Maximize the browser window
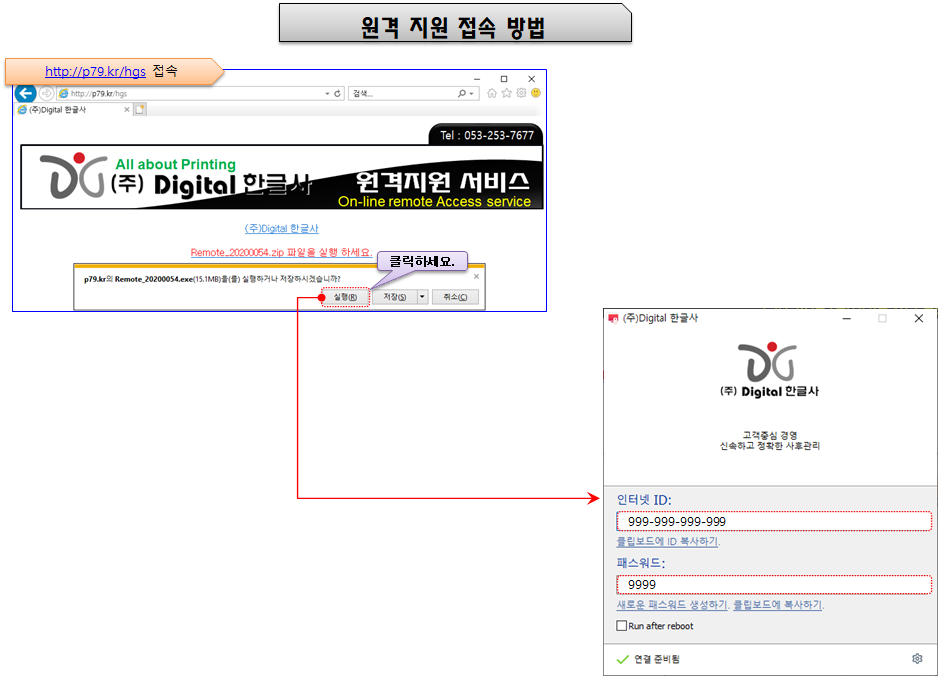The width and height of the screenshot is (938, 676). pyautogui.click(x=504, y=79)
